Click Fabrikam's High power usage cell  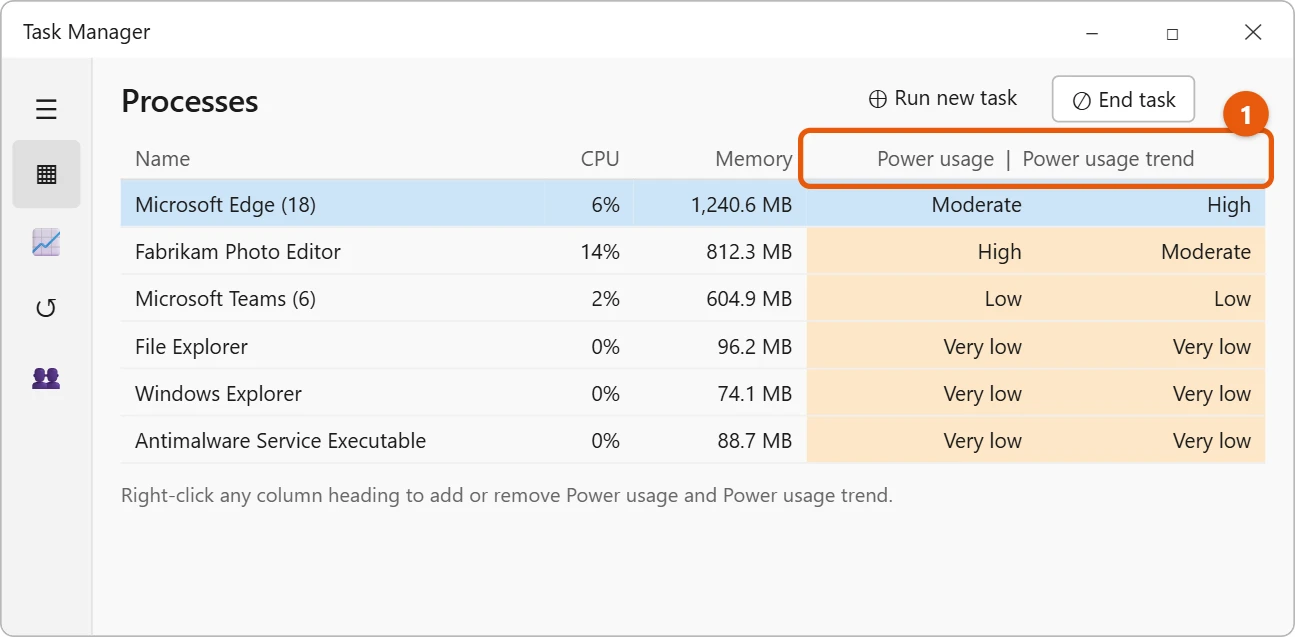[999, 252]
